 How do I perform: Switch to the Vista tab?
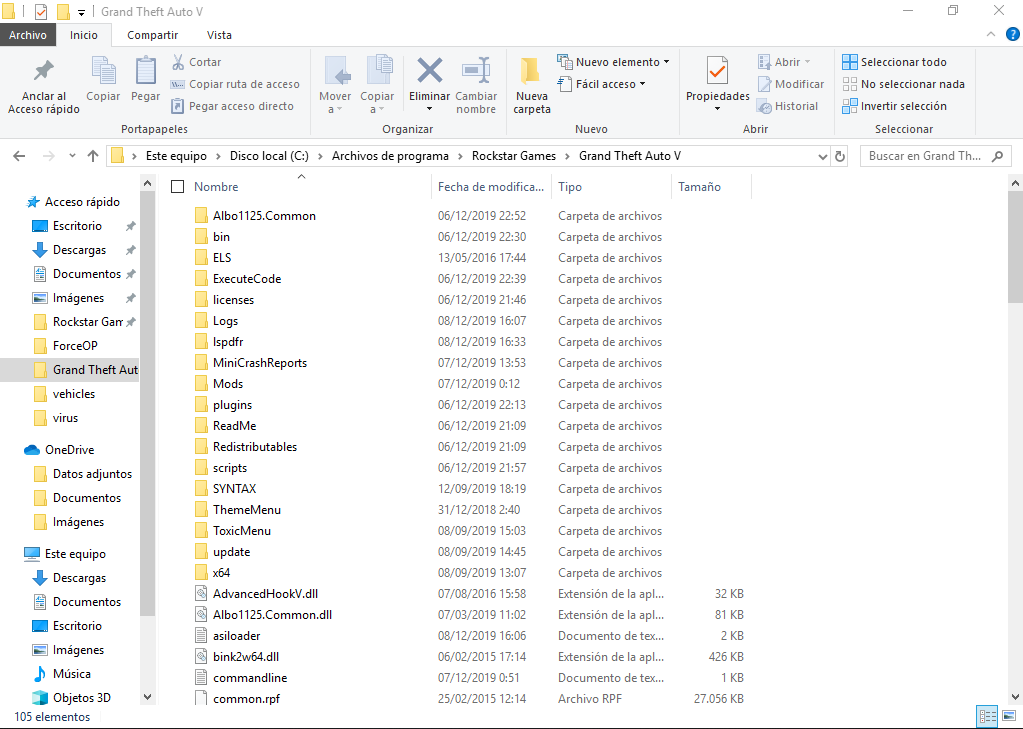pos(219,35)
